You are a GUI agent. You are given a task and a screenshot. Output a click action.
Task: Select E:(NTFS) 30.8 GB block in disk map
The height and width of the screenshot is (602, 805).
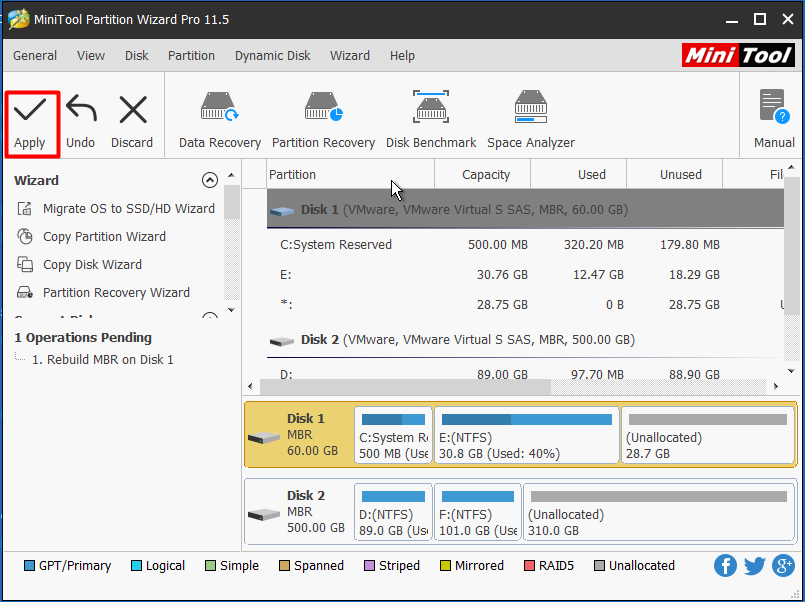[527, 435]
